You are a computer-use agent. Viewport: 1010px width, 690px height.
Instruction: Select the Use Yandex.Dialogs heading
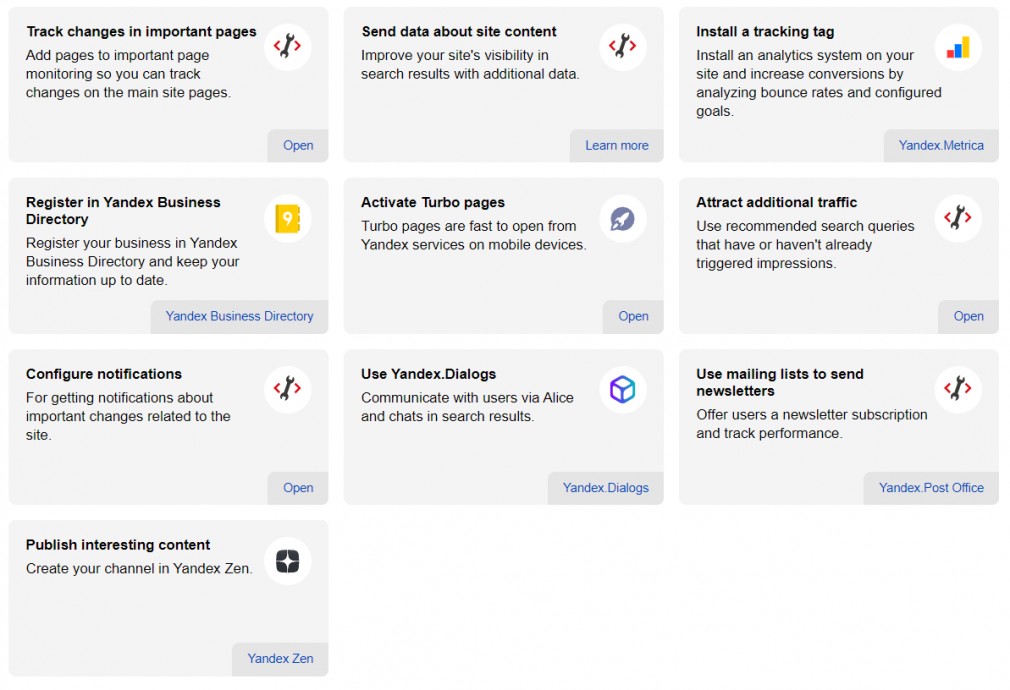(428, 374)
